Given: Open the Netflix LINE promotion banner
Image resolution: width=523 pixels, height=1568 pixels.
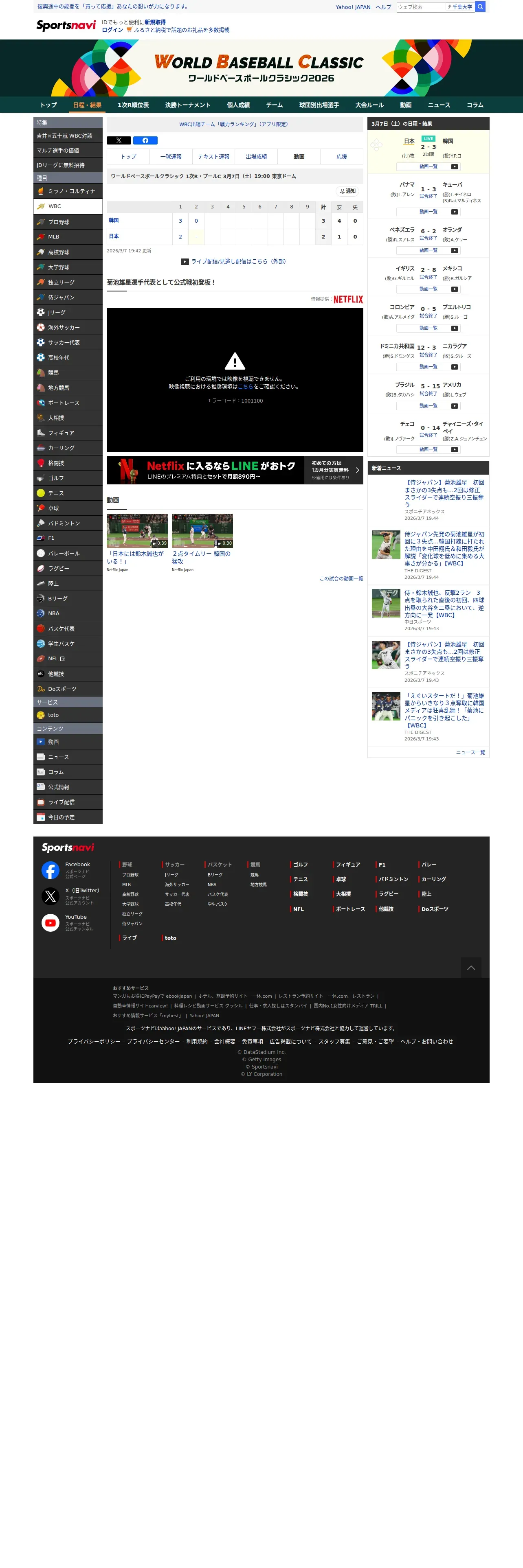Looking at the screenshot, I should click(235, 470).
